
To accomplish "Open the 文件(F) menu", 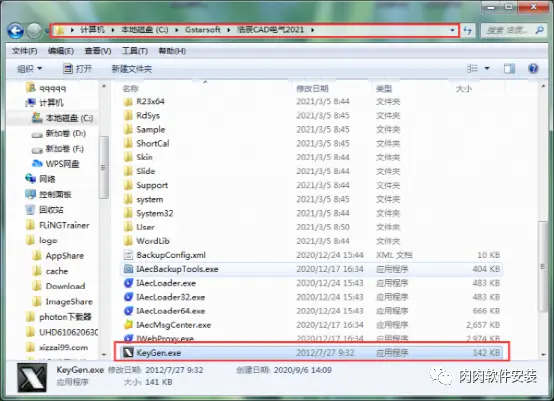I will 24,51.
